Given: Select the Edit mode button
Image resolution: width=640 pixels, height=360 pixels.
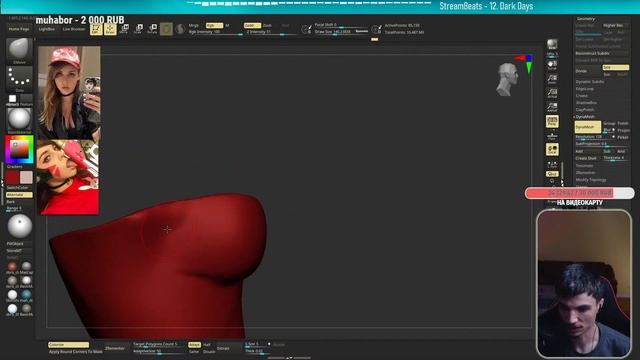Looking at the screenshot, I should coord(96,29).
